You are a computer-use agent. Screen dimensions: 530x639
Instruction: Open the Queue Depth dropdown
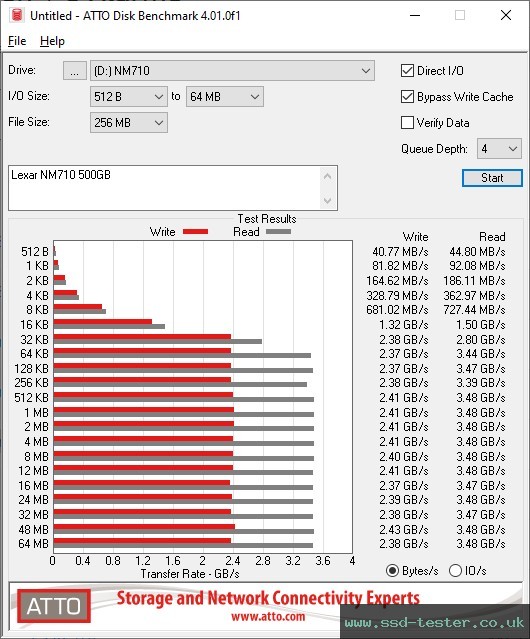pos(499,149)
